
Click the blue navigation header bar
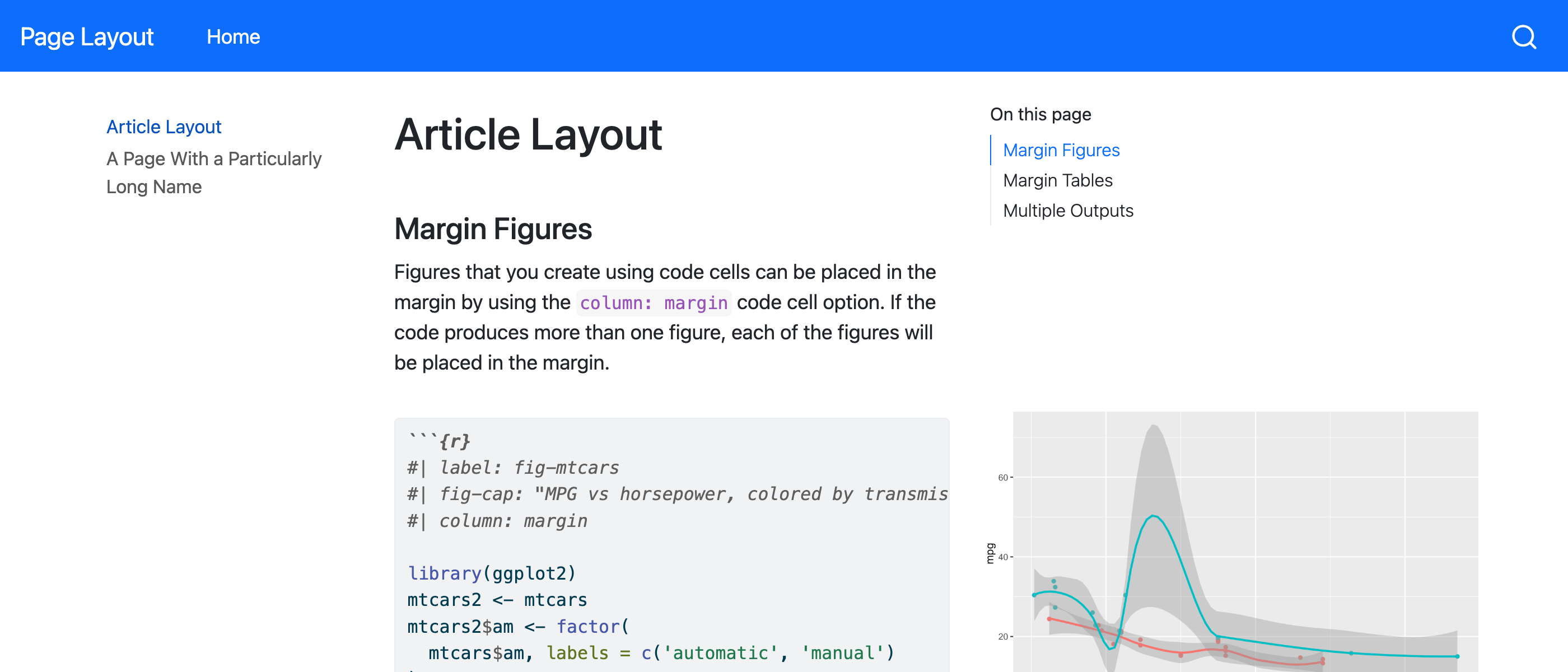pos(784,36)
